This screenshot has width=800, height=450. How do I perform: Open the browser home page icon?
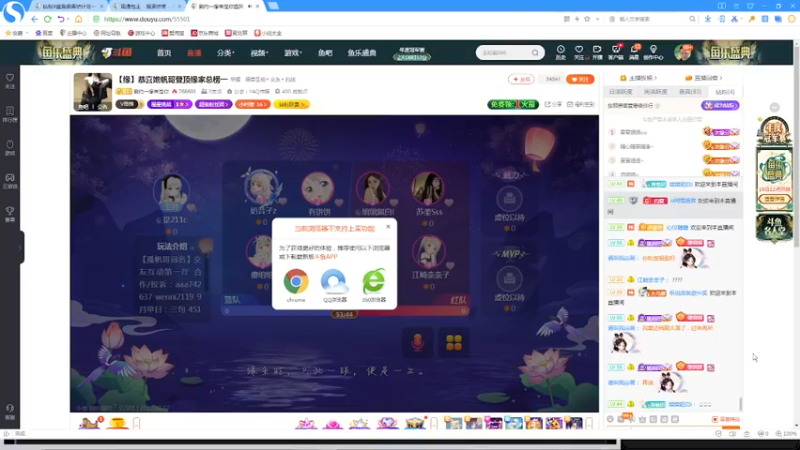point(79,19)
